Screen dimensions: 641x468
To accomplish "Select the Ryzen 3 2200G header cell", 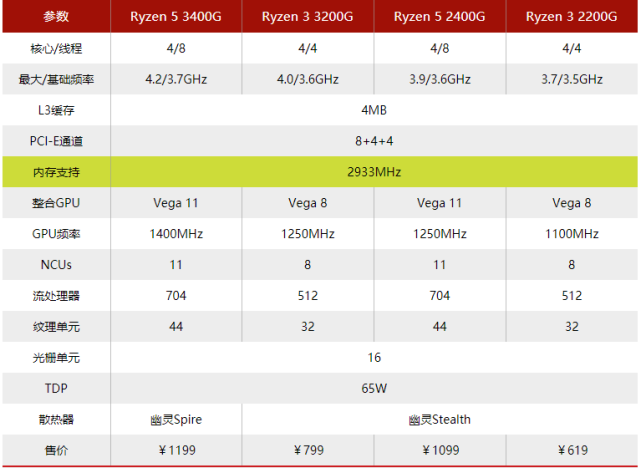I will (x=572, y=16).
